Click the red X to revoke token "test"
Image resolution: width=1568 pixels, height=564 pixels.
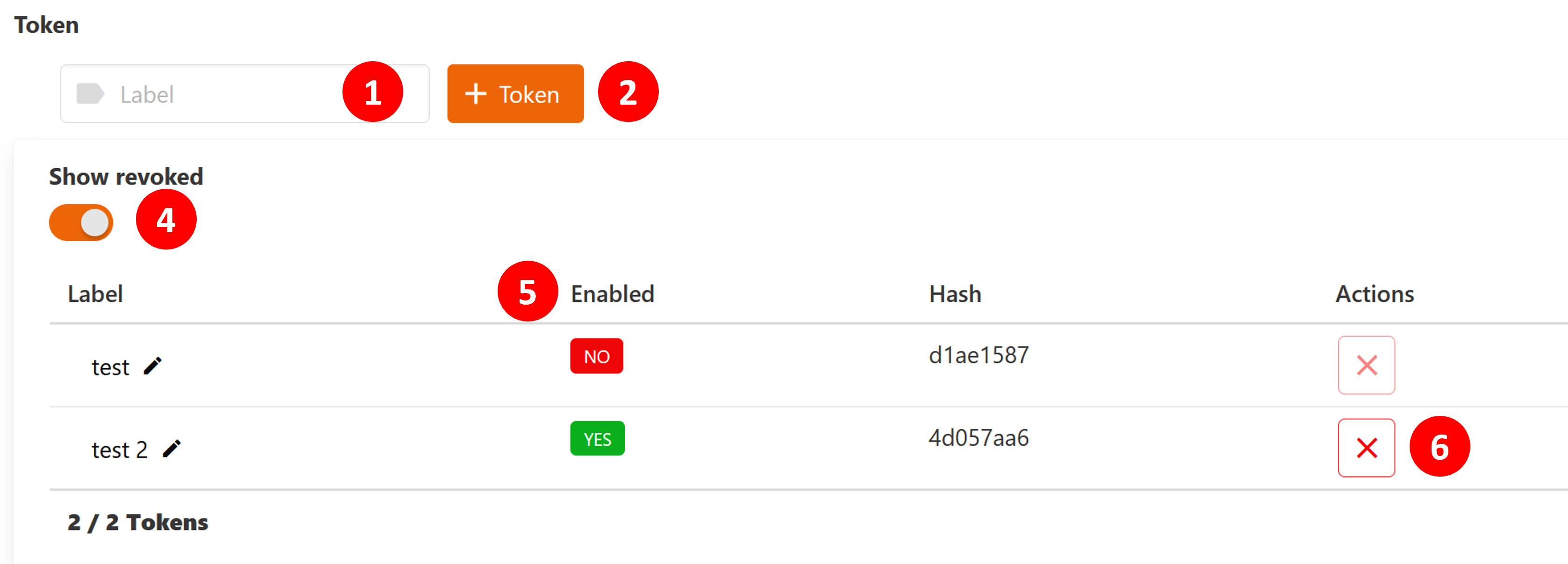click(x=1366, y=365)
